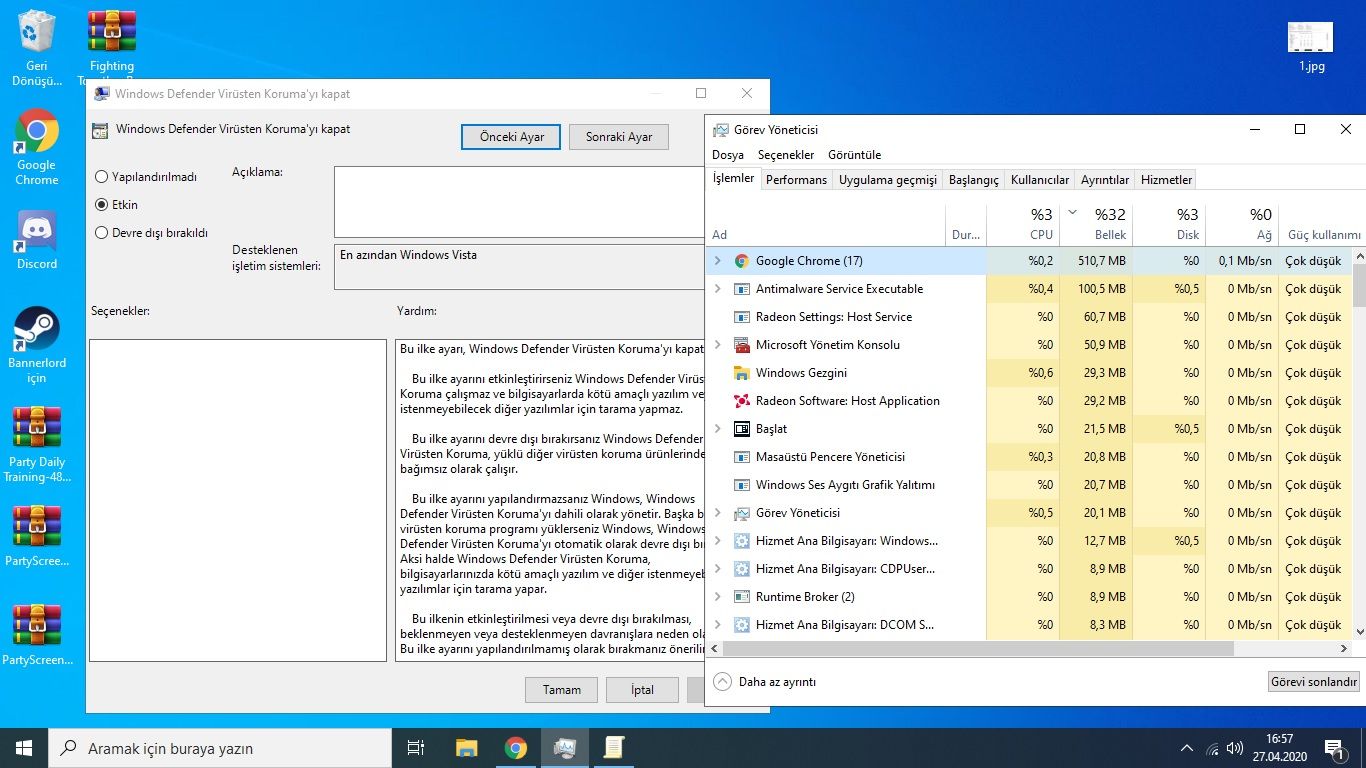Select the Yapılandırılmadı radio option
Viewport: 1366px width, 768px height.
pyautogui.click(x=102, y=177)
